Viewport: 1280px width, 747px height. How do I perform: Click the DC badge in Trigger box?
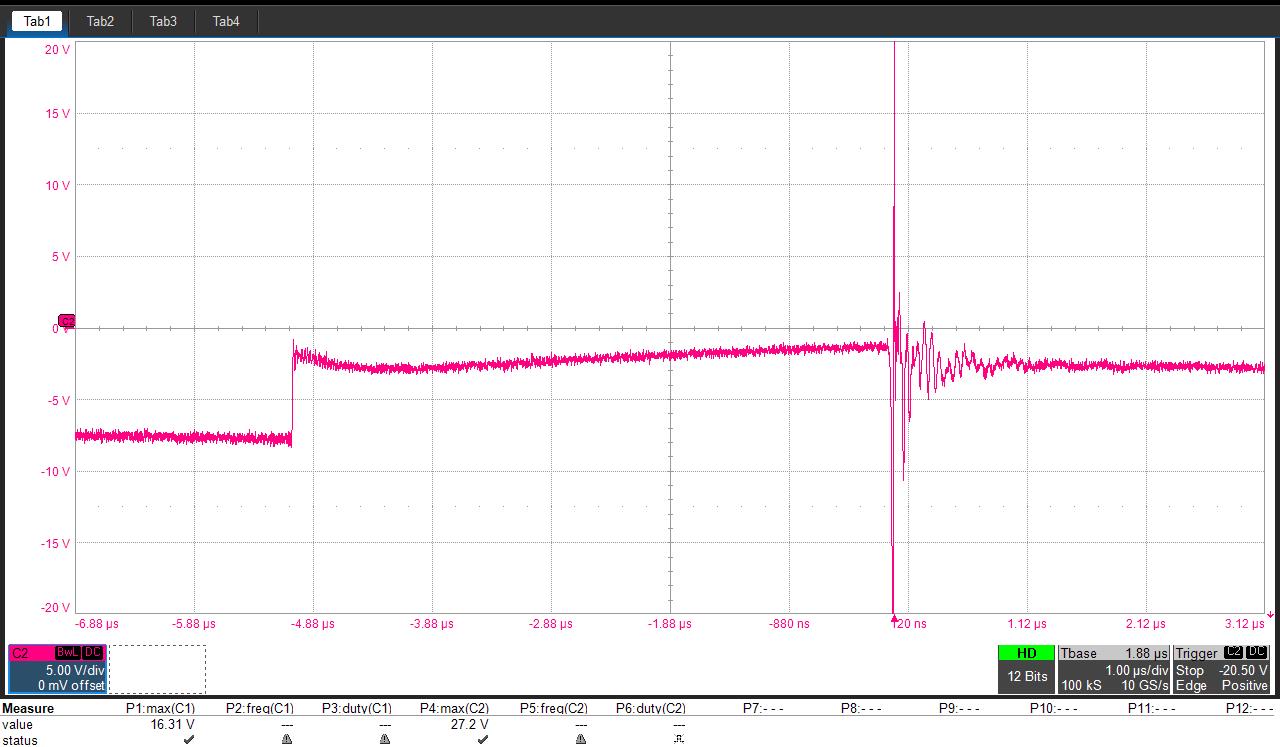[1256, 653]
